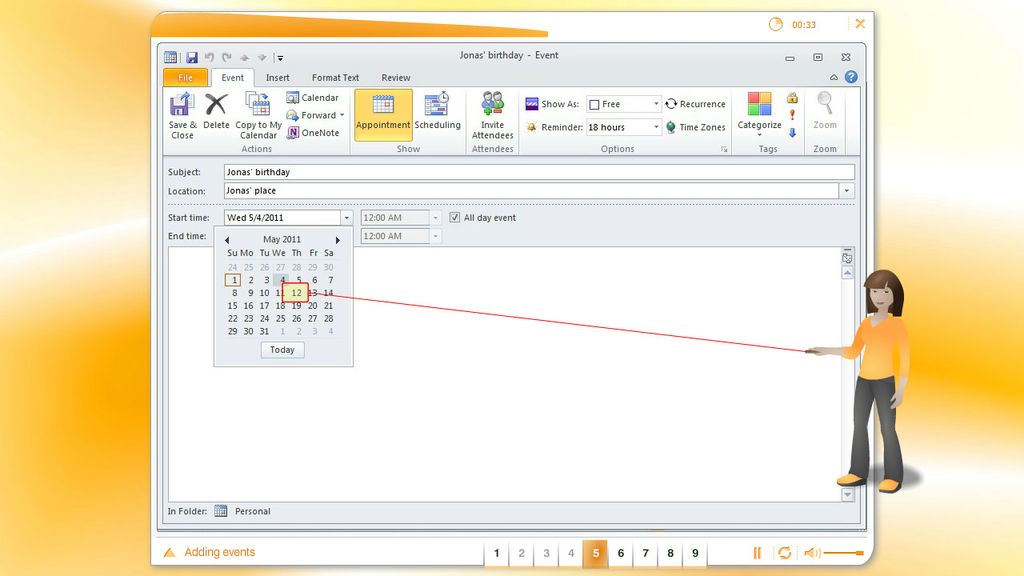The width and height of the screenshot is (1024, 576).
Task: Click the Today button in date picker
Action: tap(283, 349)
